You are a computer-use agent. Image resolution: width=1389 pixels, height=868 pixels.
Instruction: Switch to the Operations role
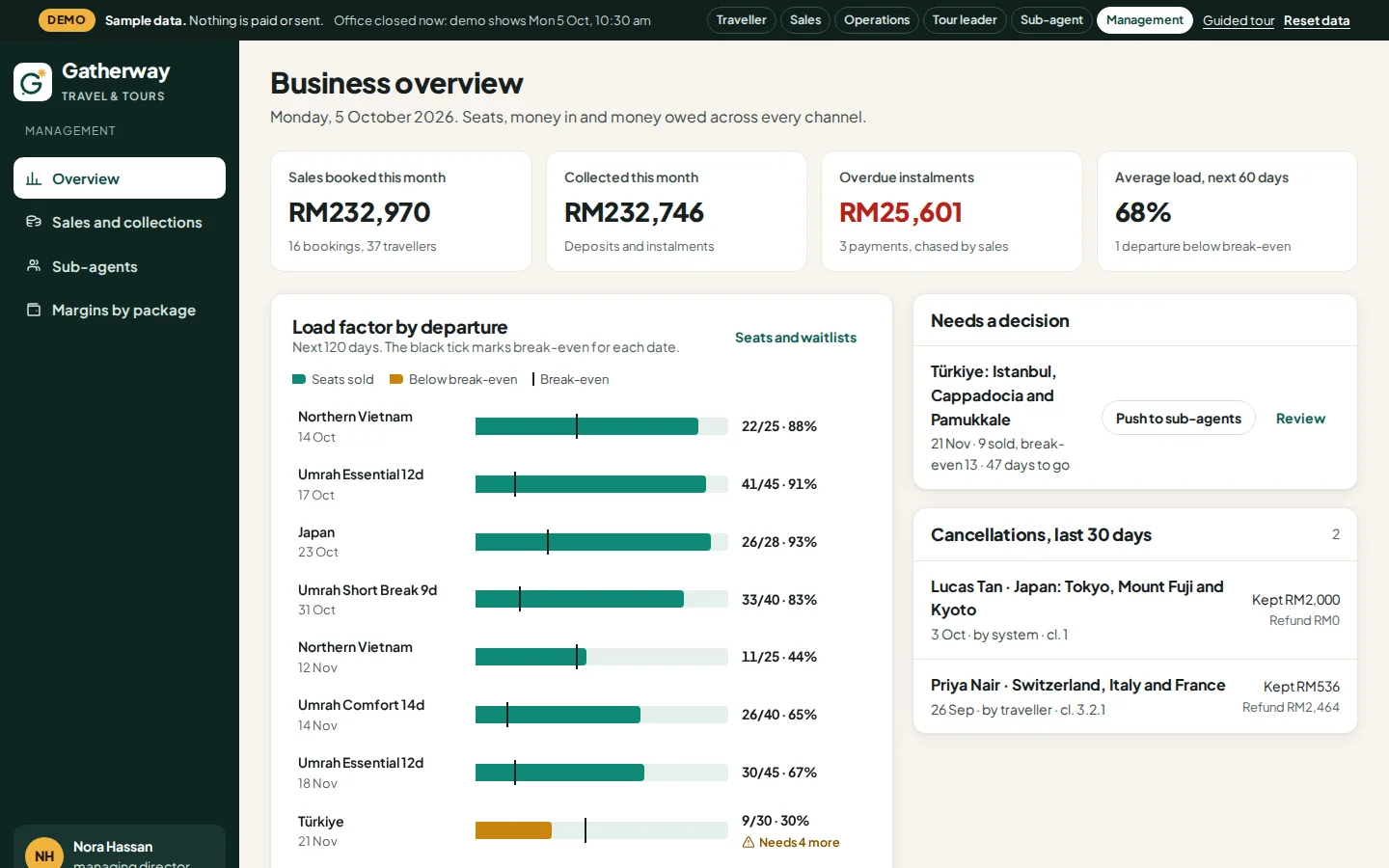[x=877, y=20]
